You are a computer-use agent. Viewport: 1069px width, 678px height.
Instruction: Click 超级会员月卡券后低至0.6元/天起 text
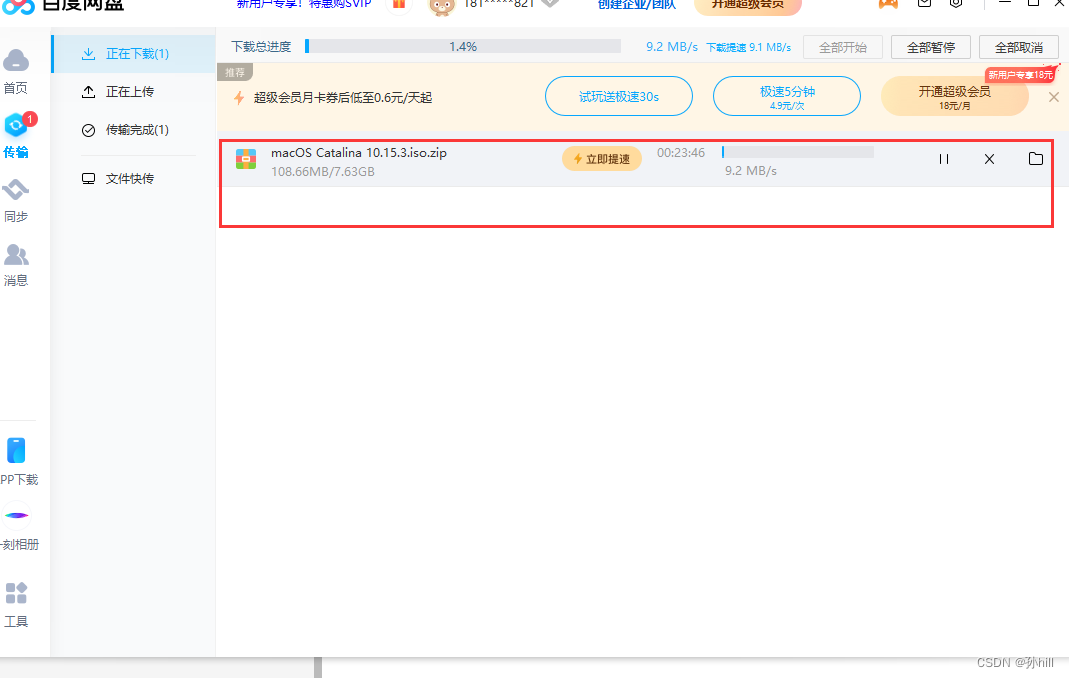coord(343,98)
